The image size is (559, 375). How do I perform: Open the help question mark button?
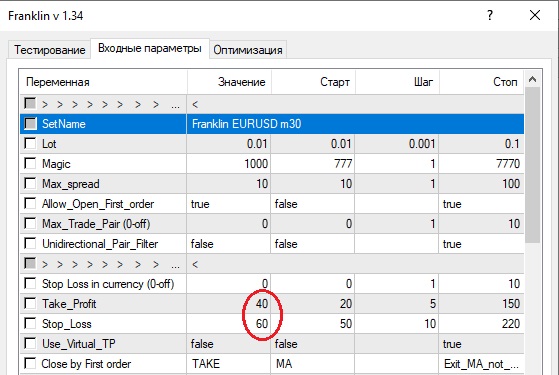coord(490,15)
